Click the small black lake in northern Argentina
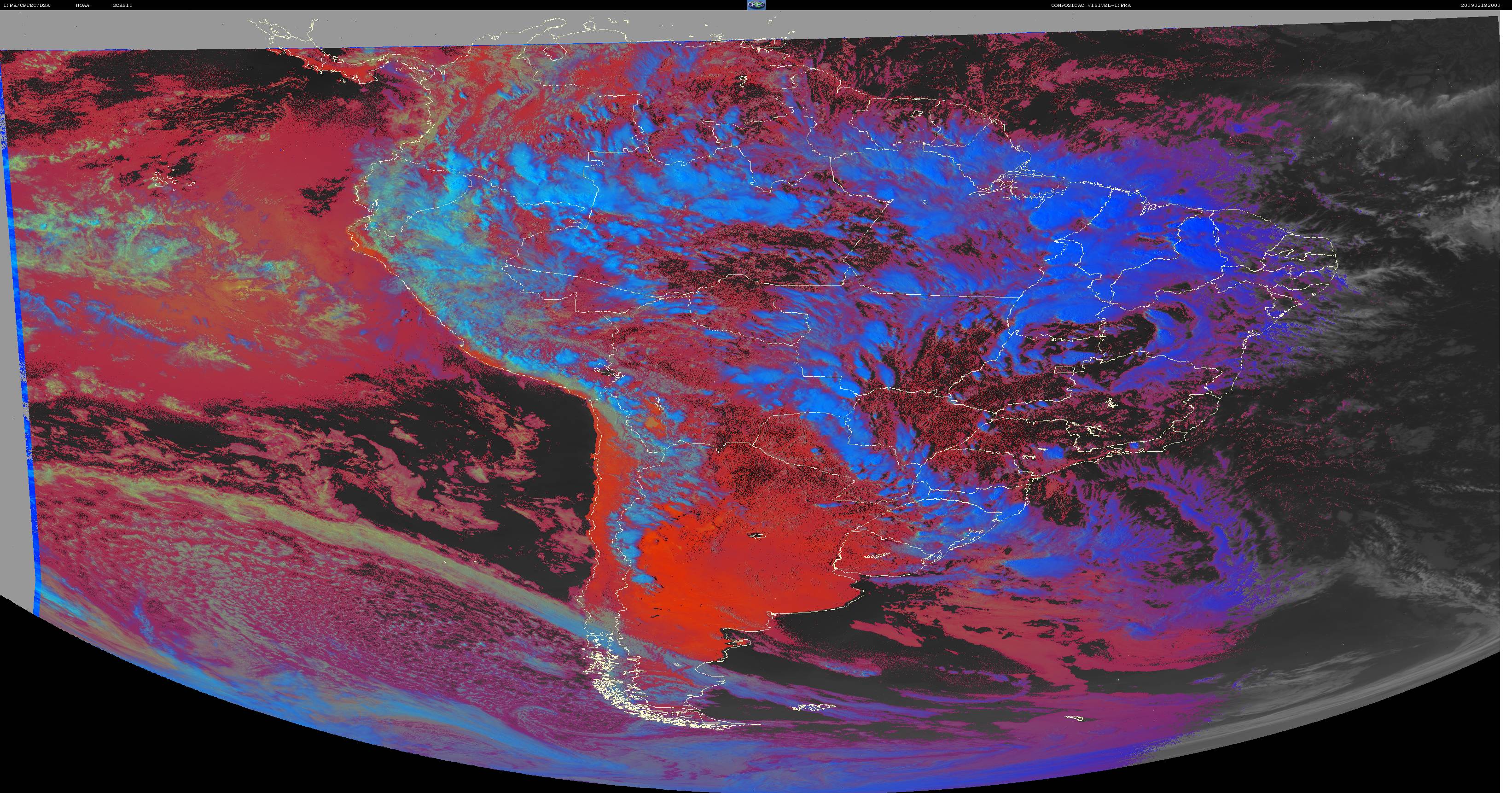This screenshot has width=1512, height=793. click(756, 535)
